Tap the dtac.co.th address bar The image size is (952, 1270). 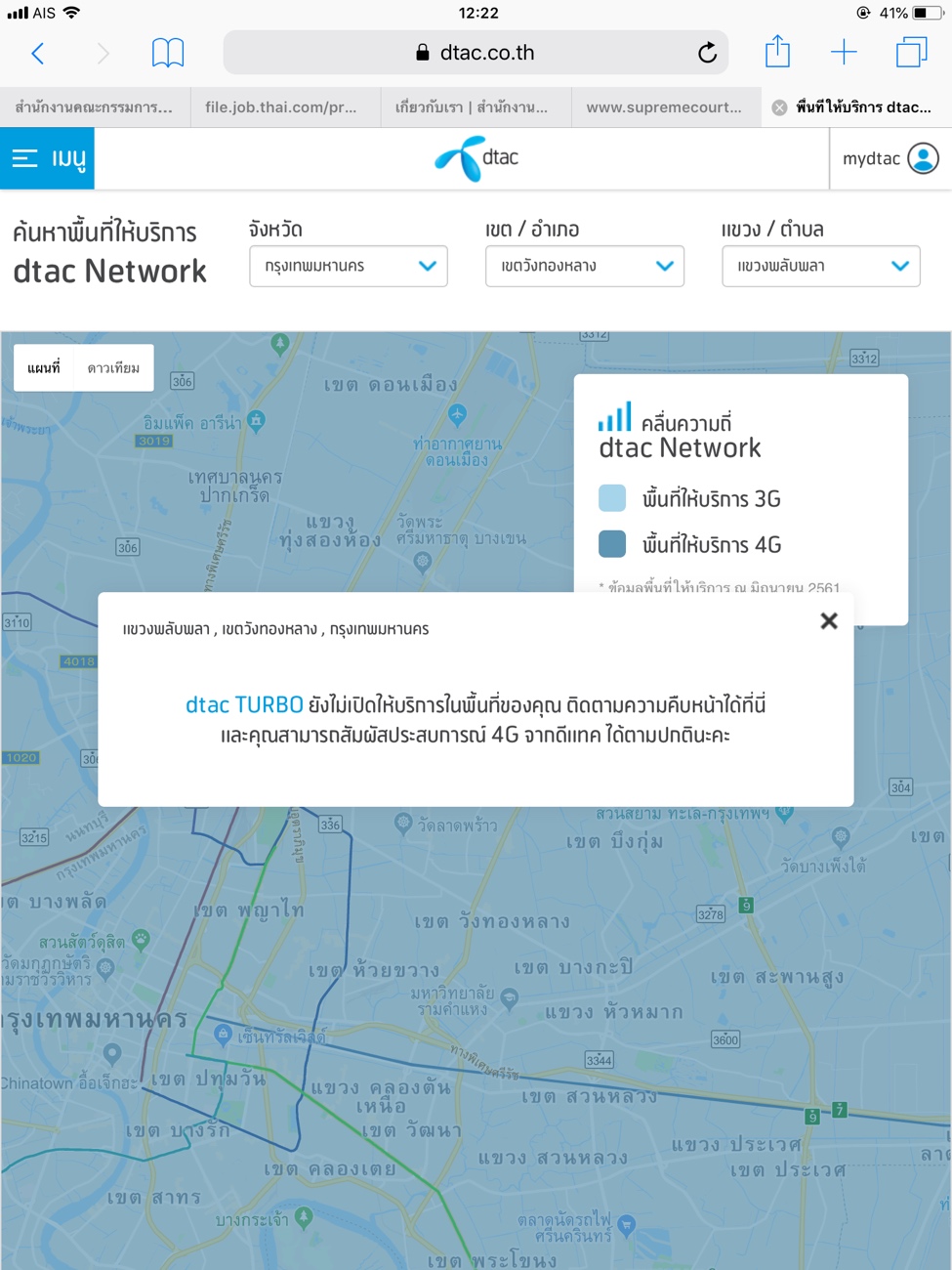point(476,53)
